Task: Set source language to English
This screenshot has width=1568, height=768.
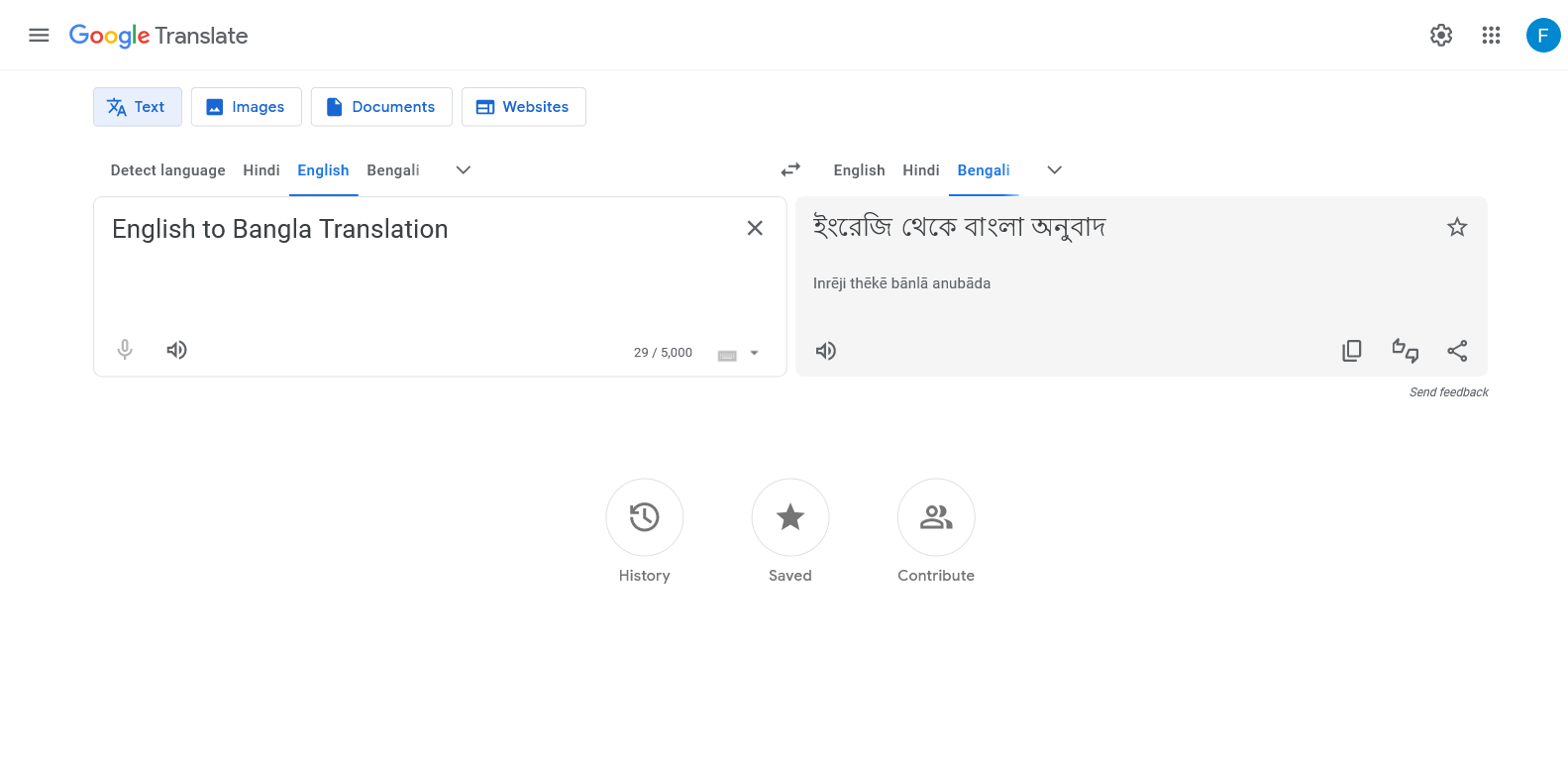Action: click(x=323, y=170)
